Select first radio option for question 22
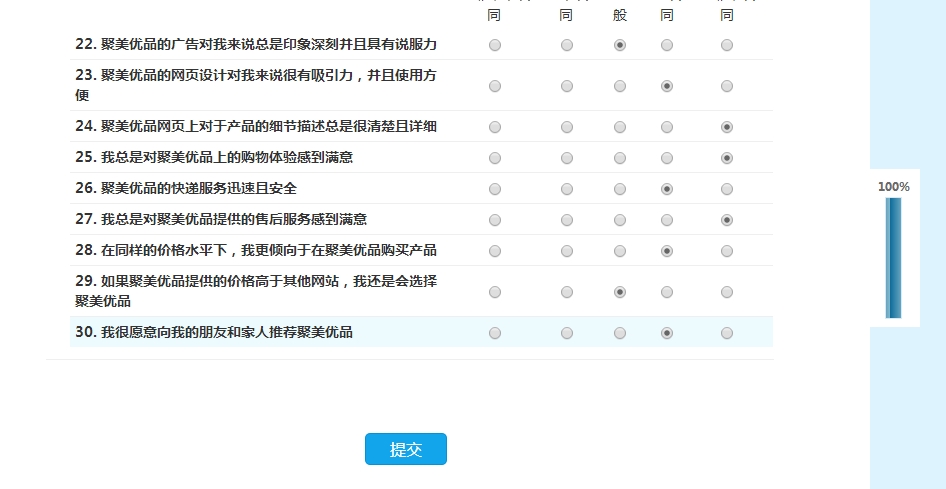This screenshot has height=489, width=946. tap(495, 45)
